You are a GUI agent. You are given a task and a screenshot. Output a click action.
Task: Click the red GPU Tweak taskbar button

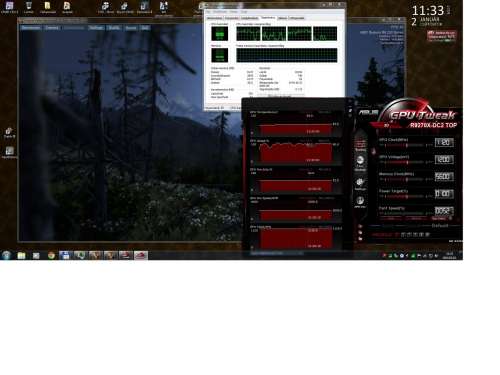pyautogui.click(x=141, y=255)
